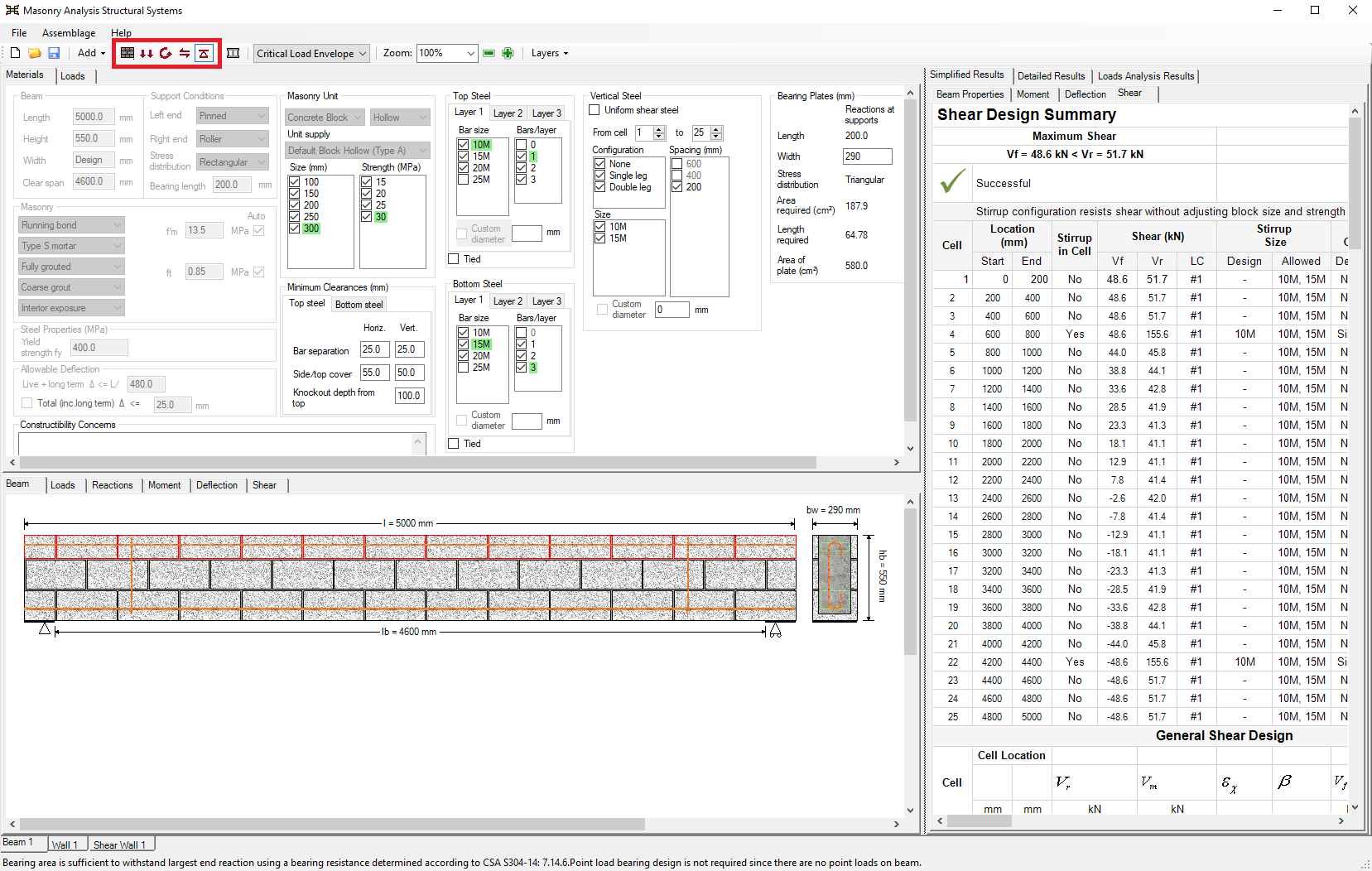Image resolution: width=1372 pixels, height=871 pixels.
Task: Click the New file icon
Action: [15, 53]
